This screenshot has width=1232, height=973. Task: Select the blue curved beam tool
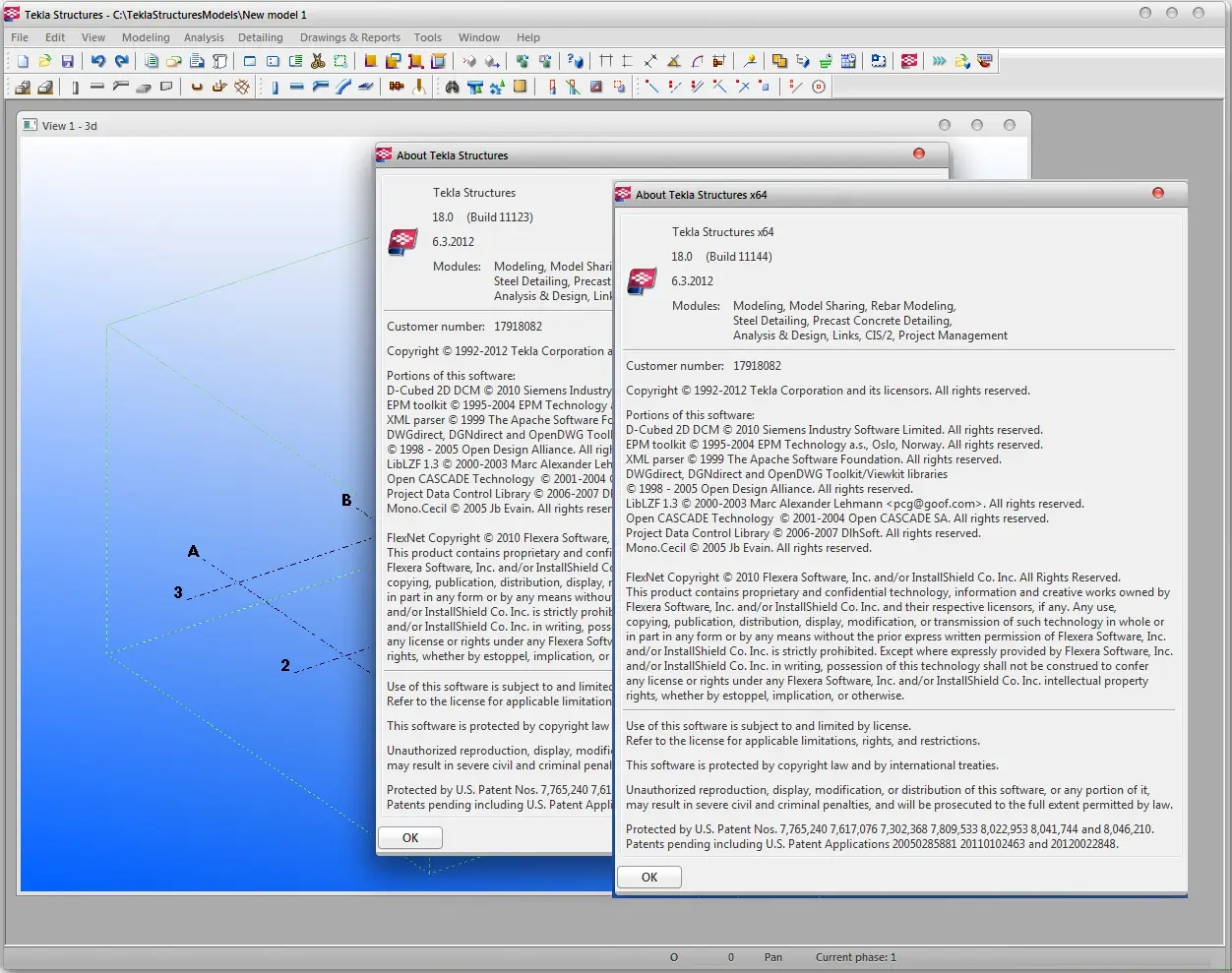click(342, 87)
